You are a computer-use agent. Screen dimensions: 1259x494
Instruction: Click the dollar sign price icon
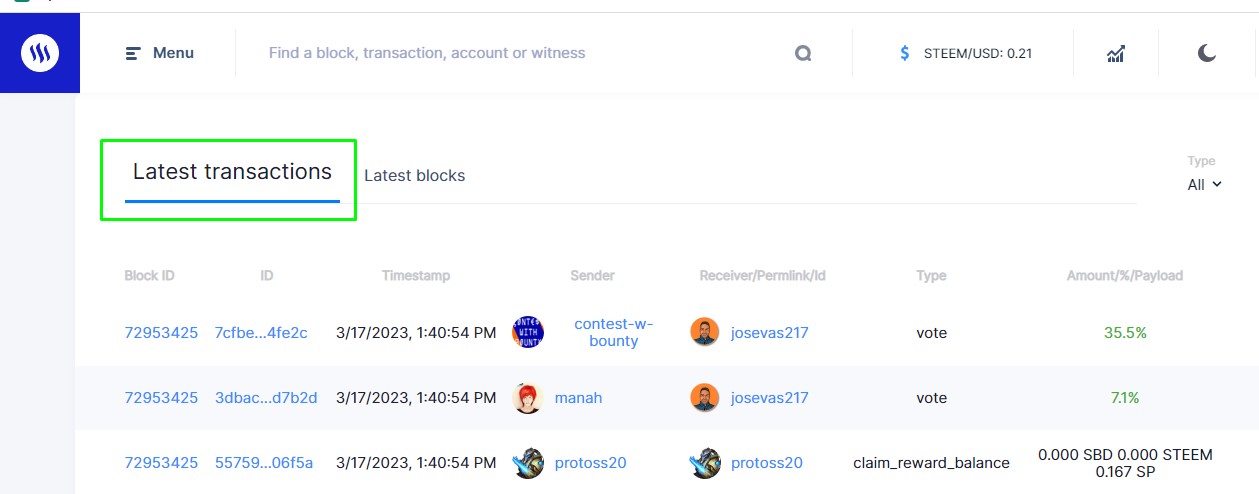click(x=905, y=53)
